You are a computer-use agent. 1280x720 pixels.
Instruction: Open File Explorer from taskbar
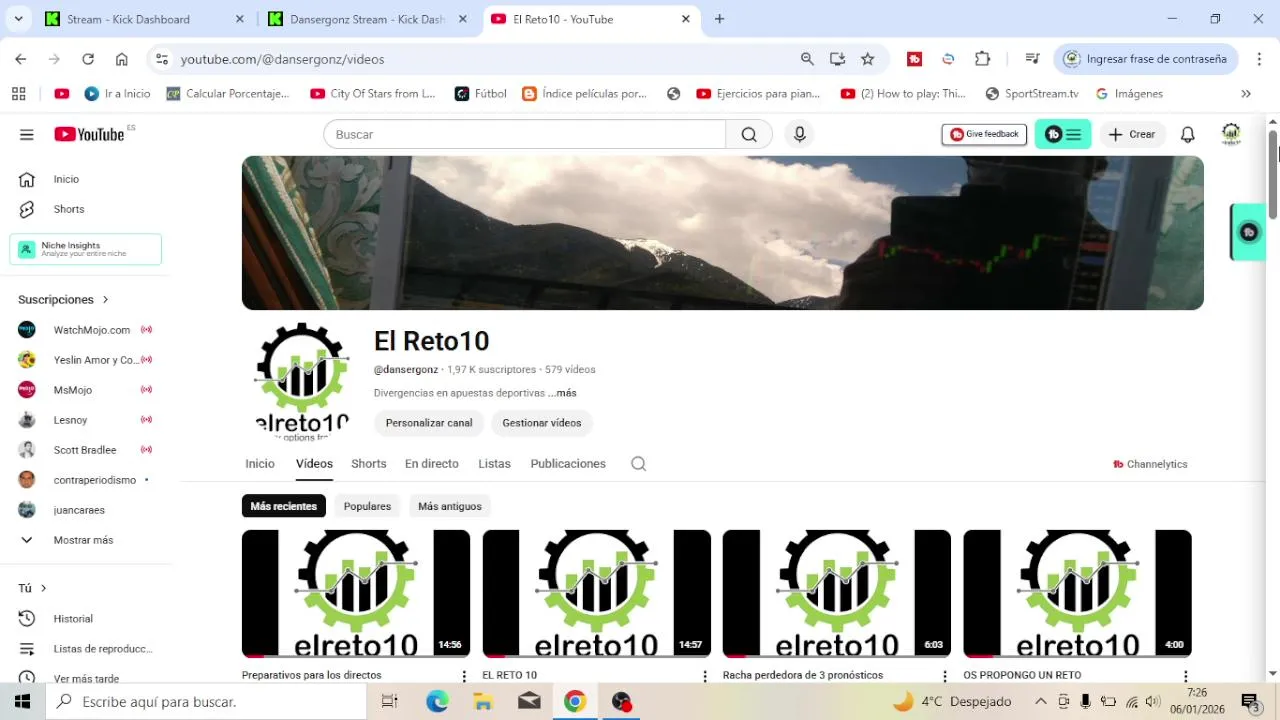(x=483, y=702)
